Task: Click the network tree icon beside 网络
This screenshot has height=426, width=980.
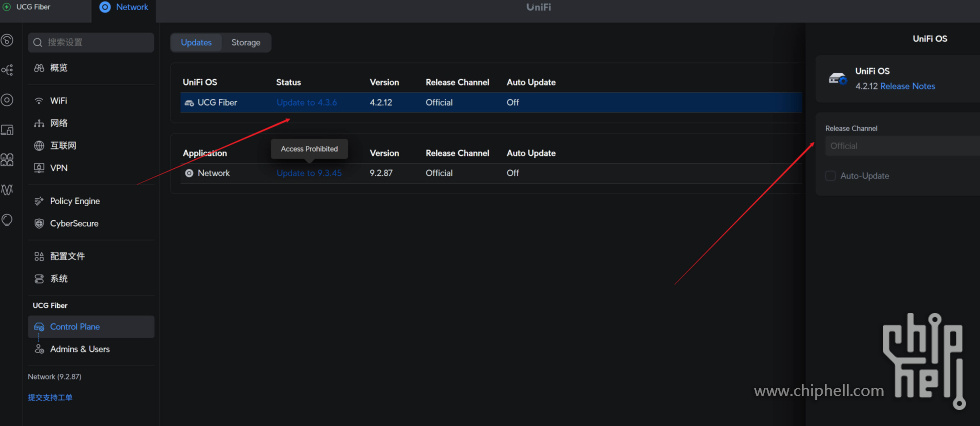Action: pos(39,123)
